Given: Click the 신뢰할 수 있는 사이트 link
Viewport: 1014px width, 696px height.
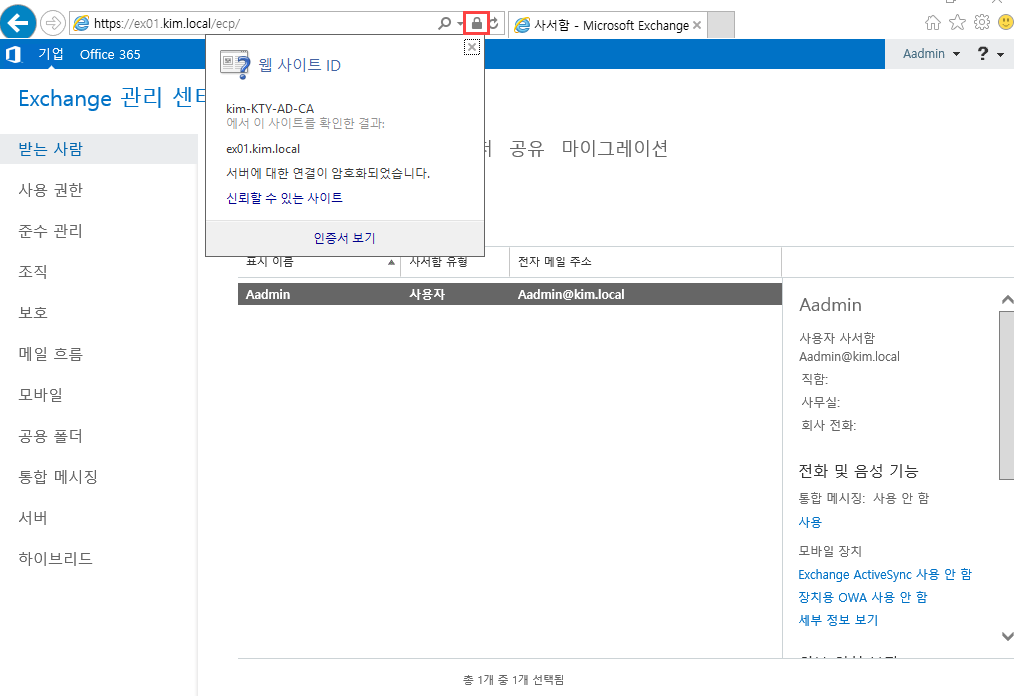Looking at the screenshot, I should pyautogui.click(x=284, y=198).
